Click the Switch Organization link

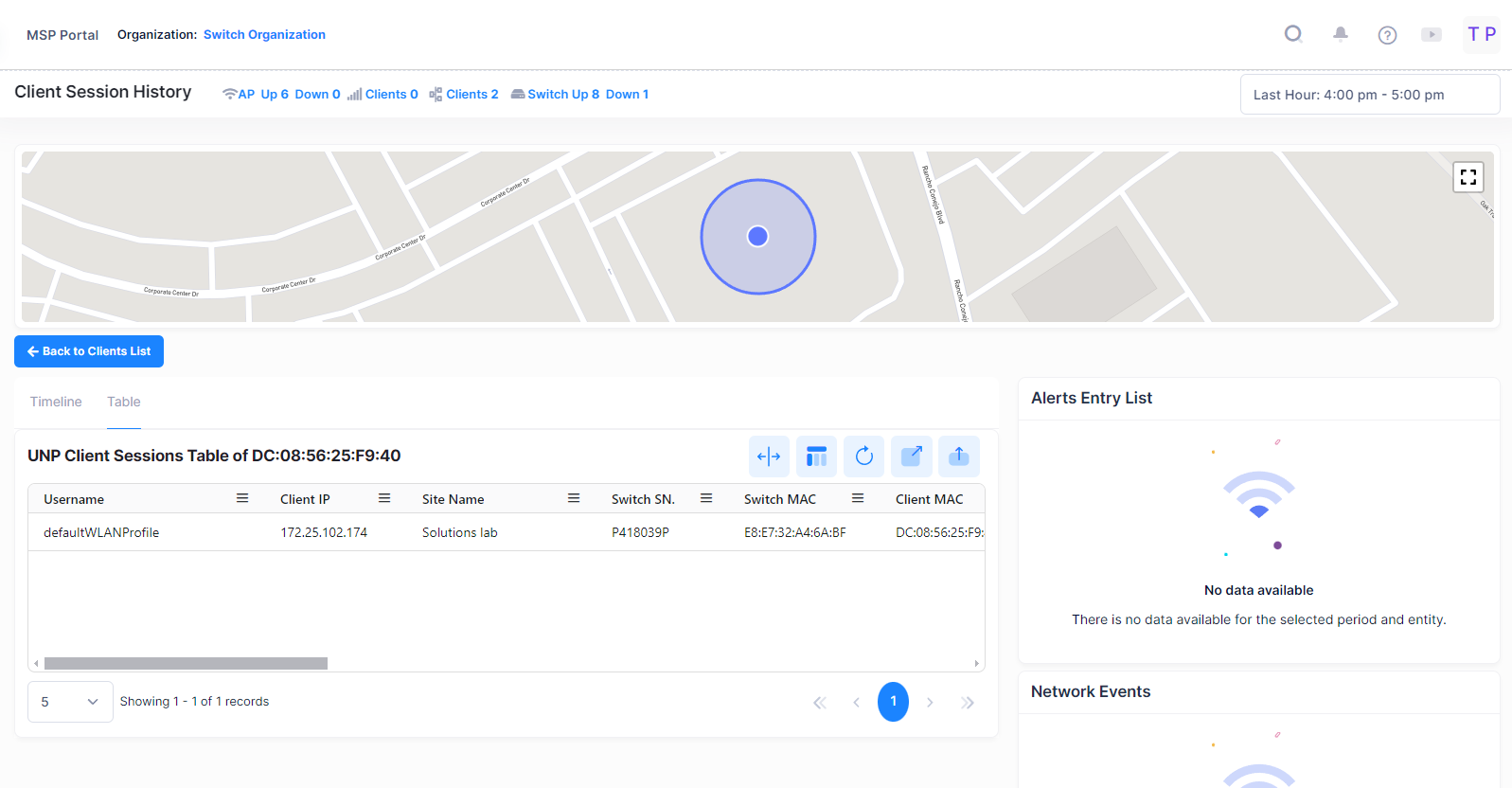coord(264,35)
